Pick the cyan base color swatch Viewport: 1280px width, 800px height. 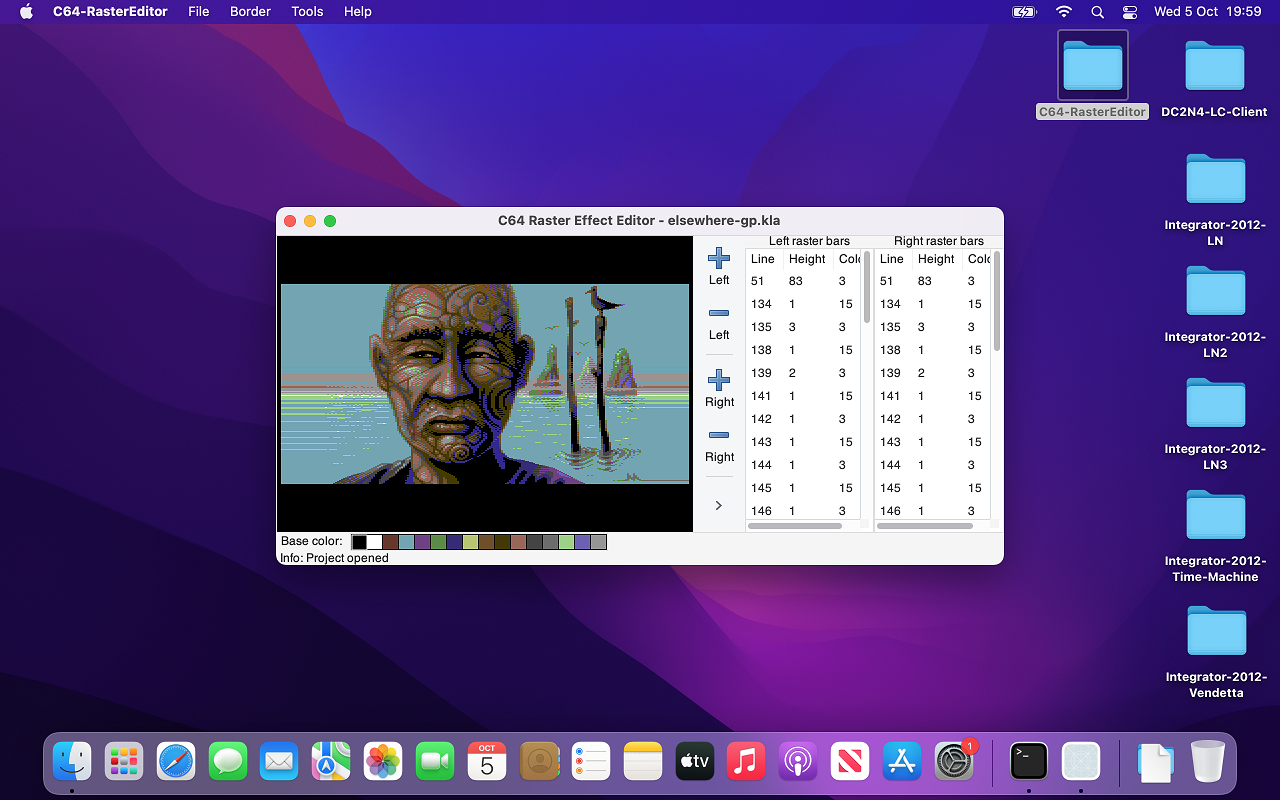(x=407, y=542)
